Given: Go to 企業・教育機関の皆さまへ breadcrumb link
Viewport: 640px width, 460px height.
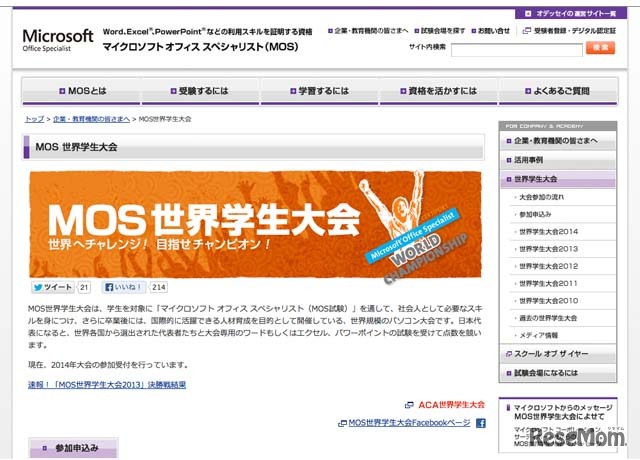Looking at the screenshot, I should point(91,119).
